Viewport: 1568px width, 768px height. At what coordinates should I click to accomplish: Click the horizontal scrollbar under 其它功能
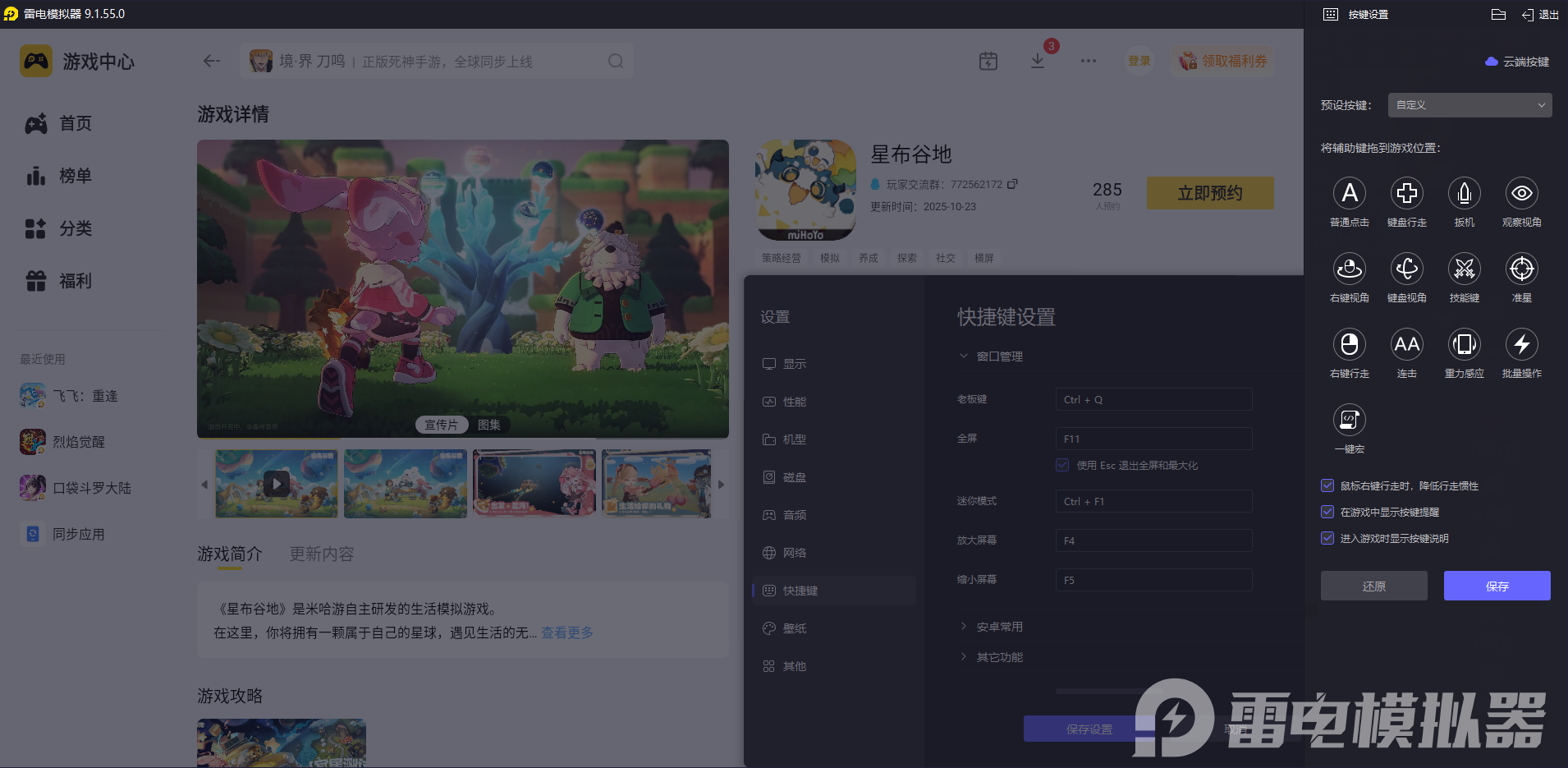[x=1108, y=690]
